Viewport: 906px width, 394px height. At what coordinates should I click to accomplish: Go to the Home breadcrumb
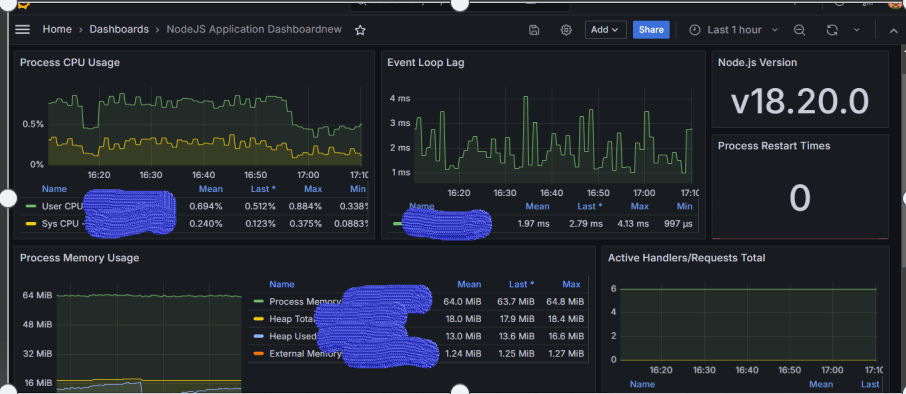[57, 29]
